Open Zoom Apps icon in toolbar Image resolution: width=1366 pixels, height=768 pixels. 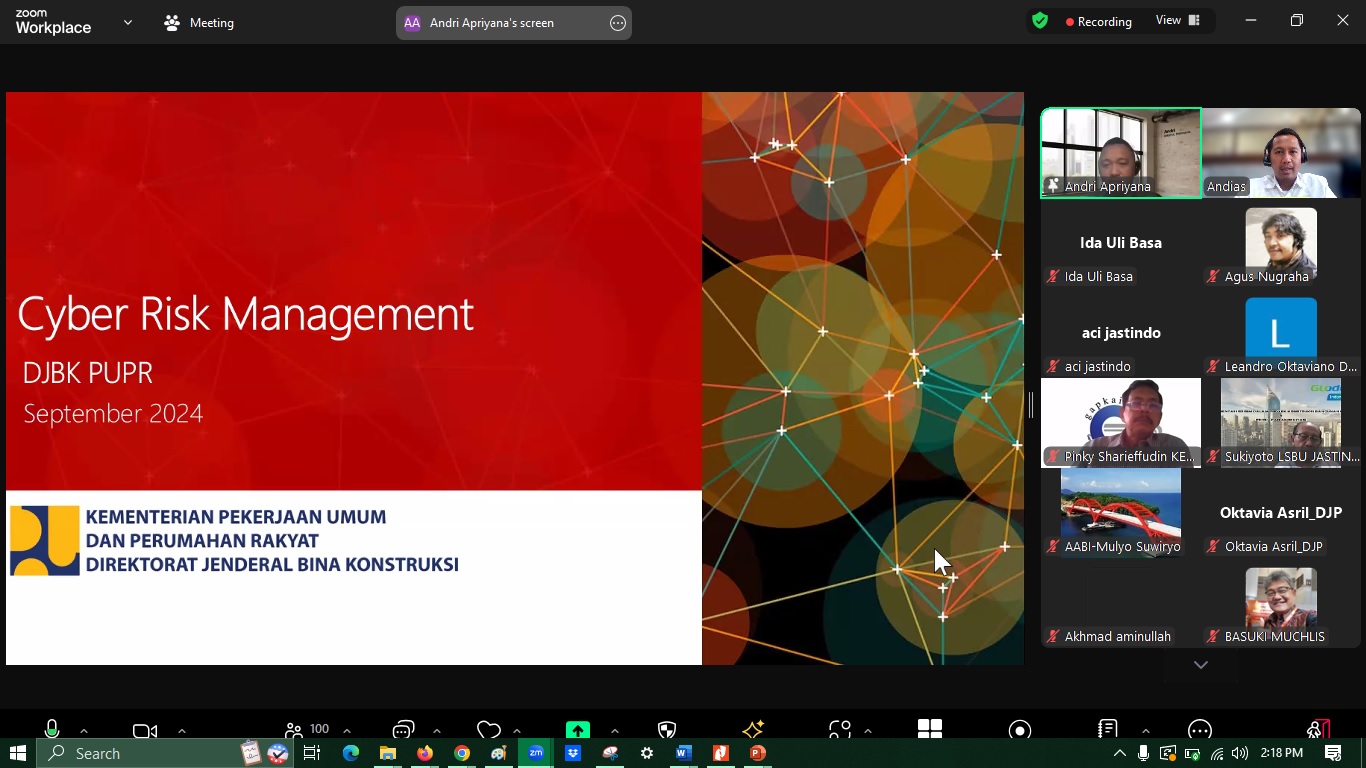pyautogui.click(x=840, y=730)
